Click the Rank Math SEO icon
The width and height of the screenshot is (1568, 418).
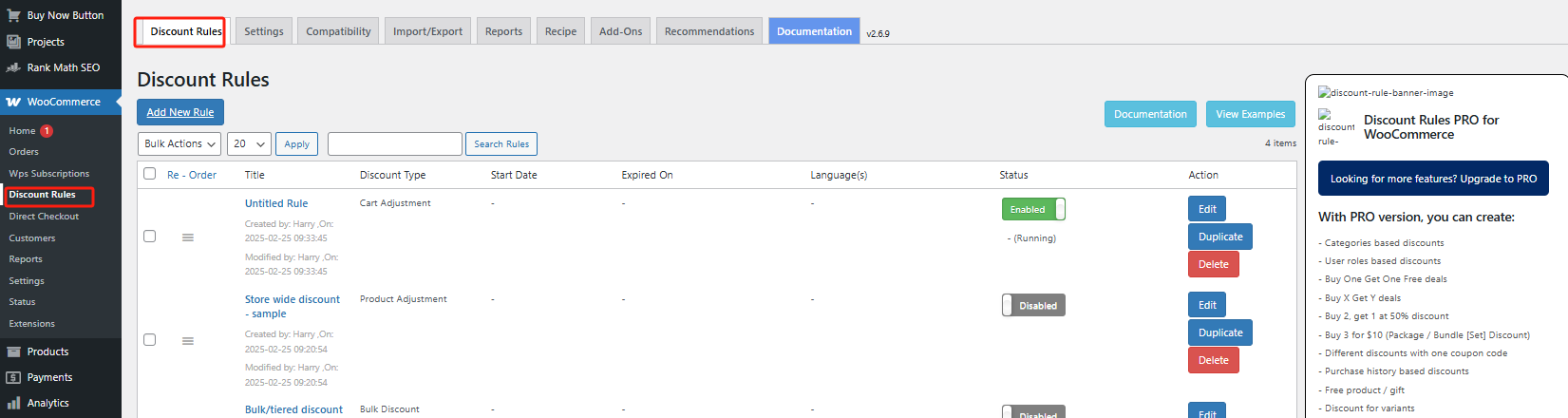[x=13, y=67]
